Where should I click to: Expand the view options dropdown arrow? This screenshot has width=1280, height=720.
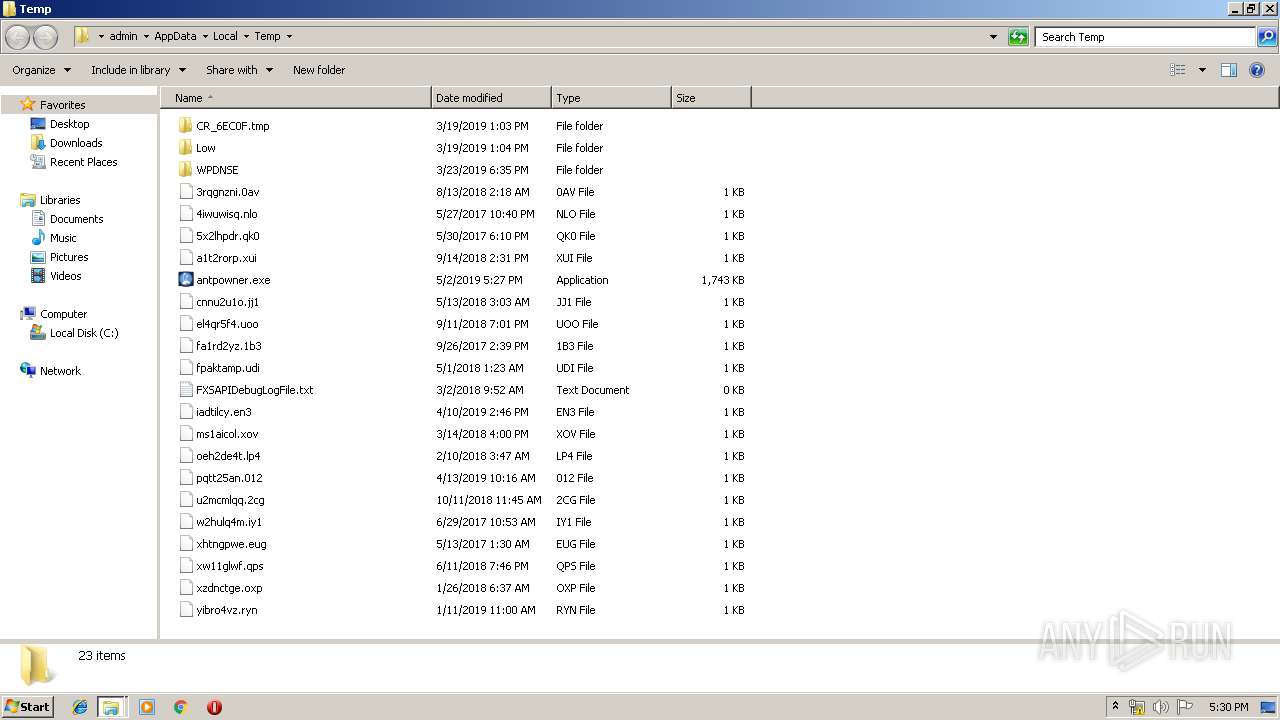[1202, 70]
